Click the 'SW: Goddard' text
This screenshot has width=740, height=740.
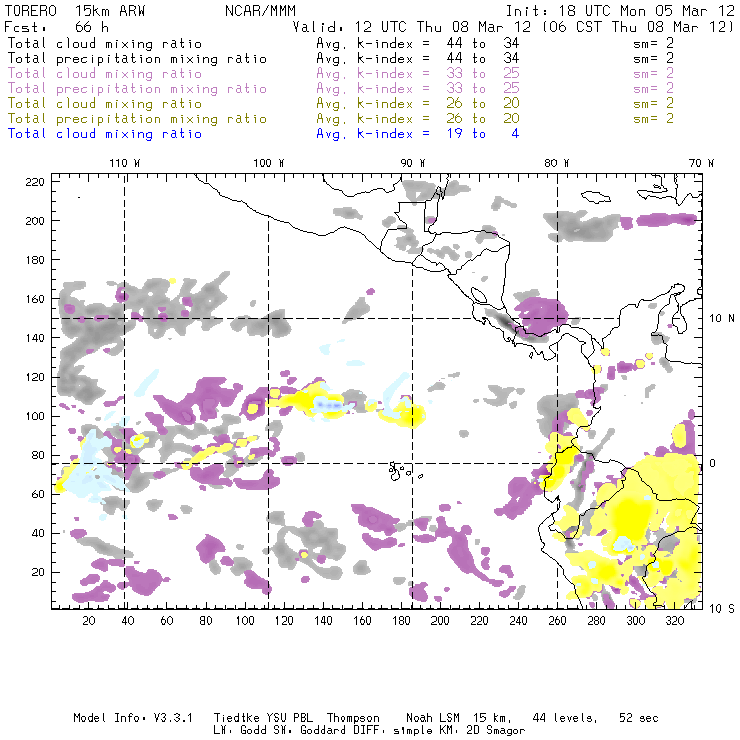(x=308, y=730)
